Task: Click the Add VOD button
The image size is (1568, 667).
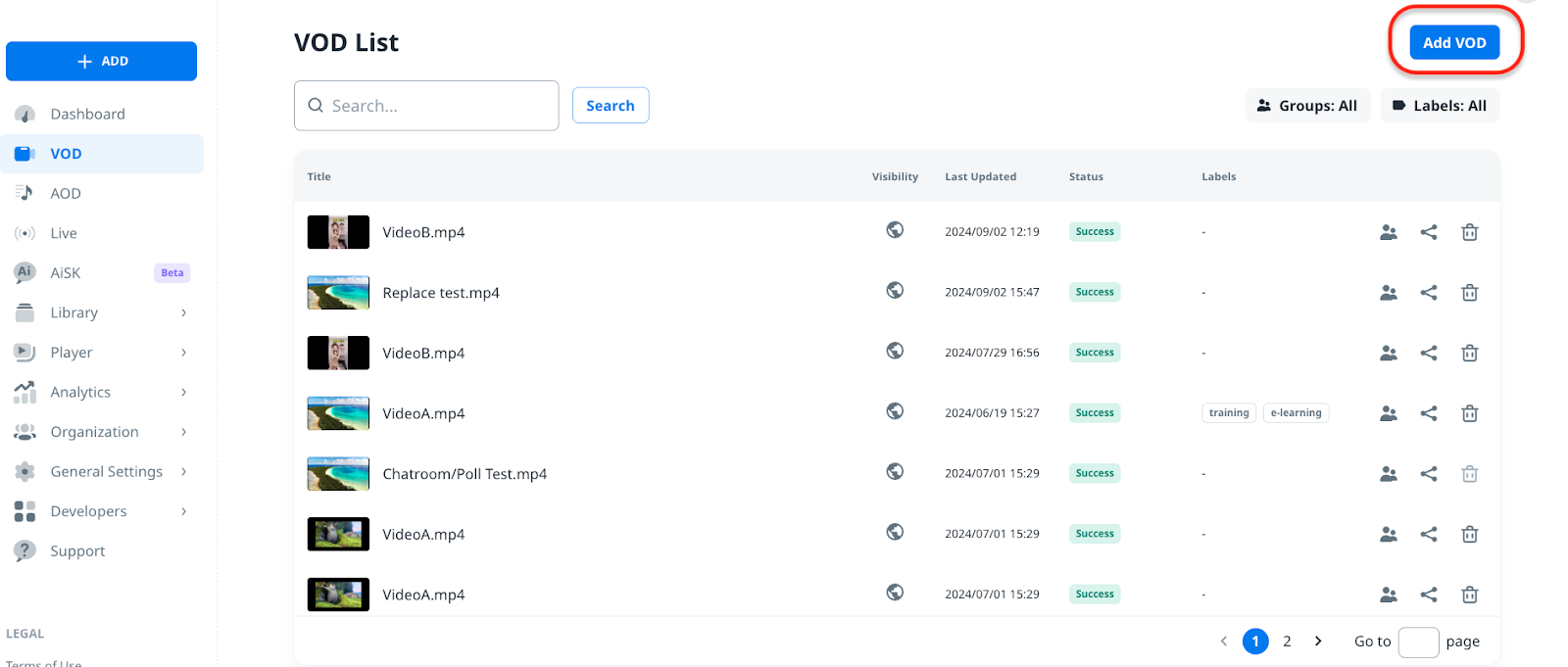Action: click(1454, 43)
